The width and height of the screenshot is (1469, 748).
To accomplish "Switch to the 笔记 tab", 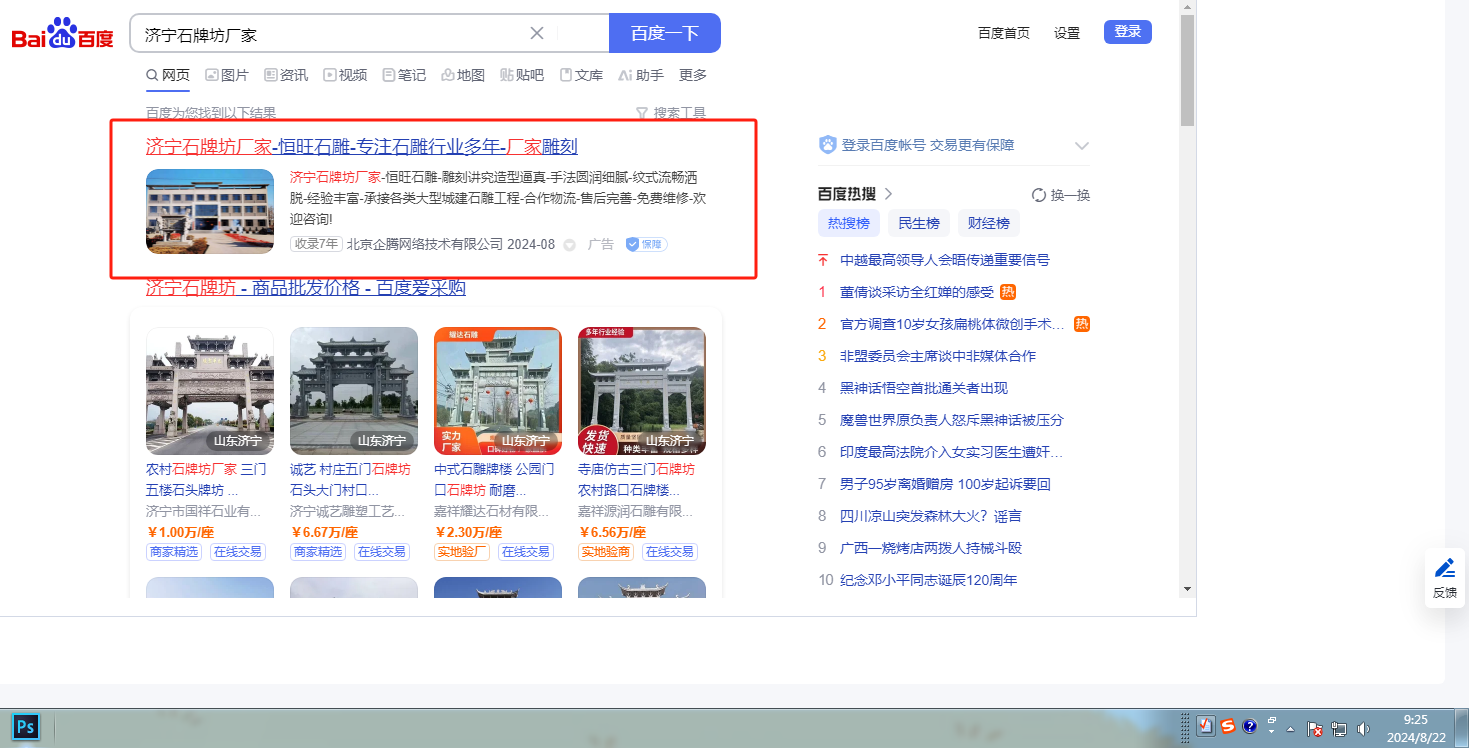I will pos(404,75).
